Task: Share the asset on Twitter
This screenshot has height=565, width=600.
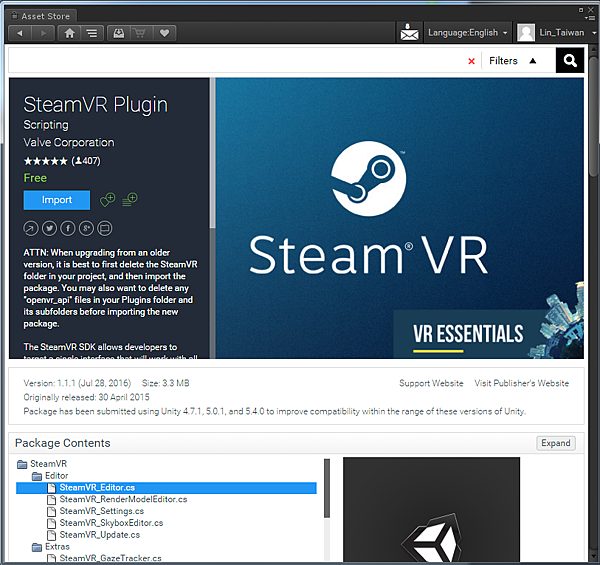Action: tap(49, 228)
